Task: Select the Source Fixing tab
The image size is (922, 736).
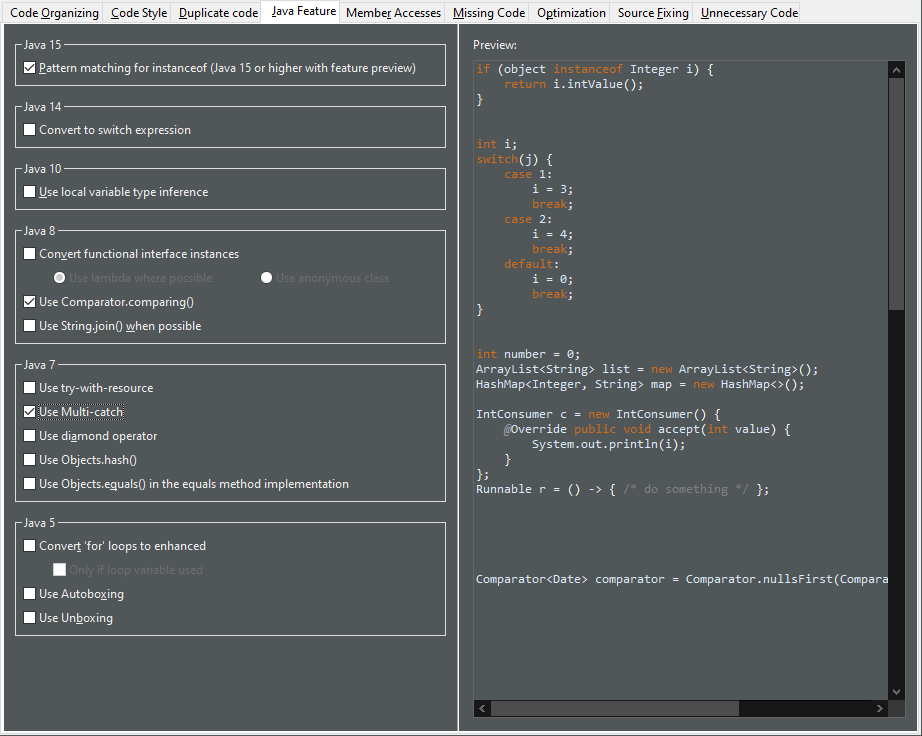Action: [653, 13]
